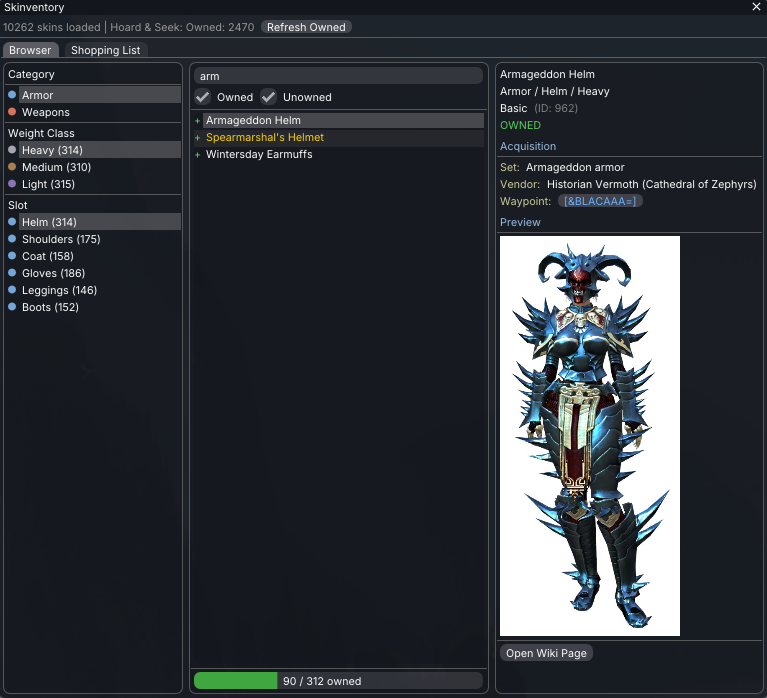Open the Shopping List tab

coord(106,50)
